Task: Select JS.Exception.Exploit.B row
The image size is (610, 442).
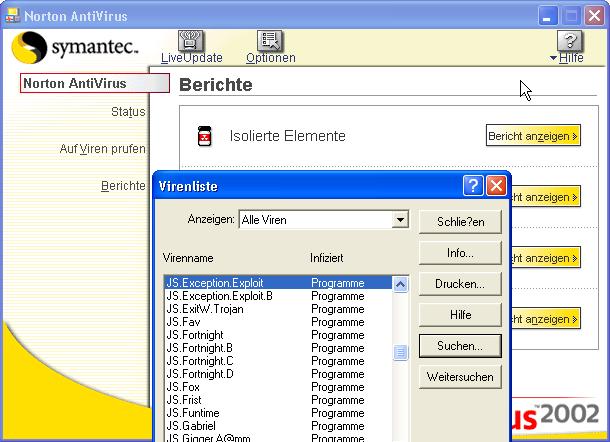Action: pyautogui.click(x=278, y=296)
